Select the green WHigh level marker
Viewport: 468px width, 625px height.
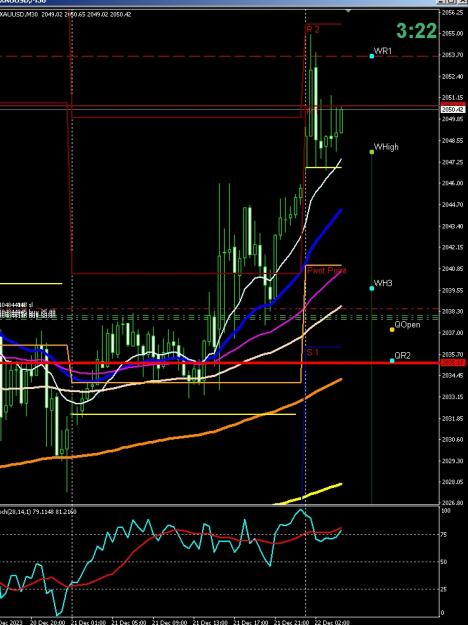pyautogui.click(x=372, y=152)
